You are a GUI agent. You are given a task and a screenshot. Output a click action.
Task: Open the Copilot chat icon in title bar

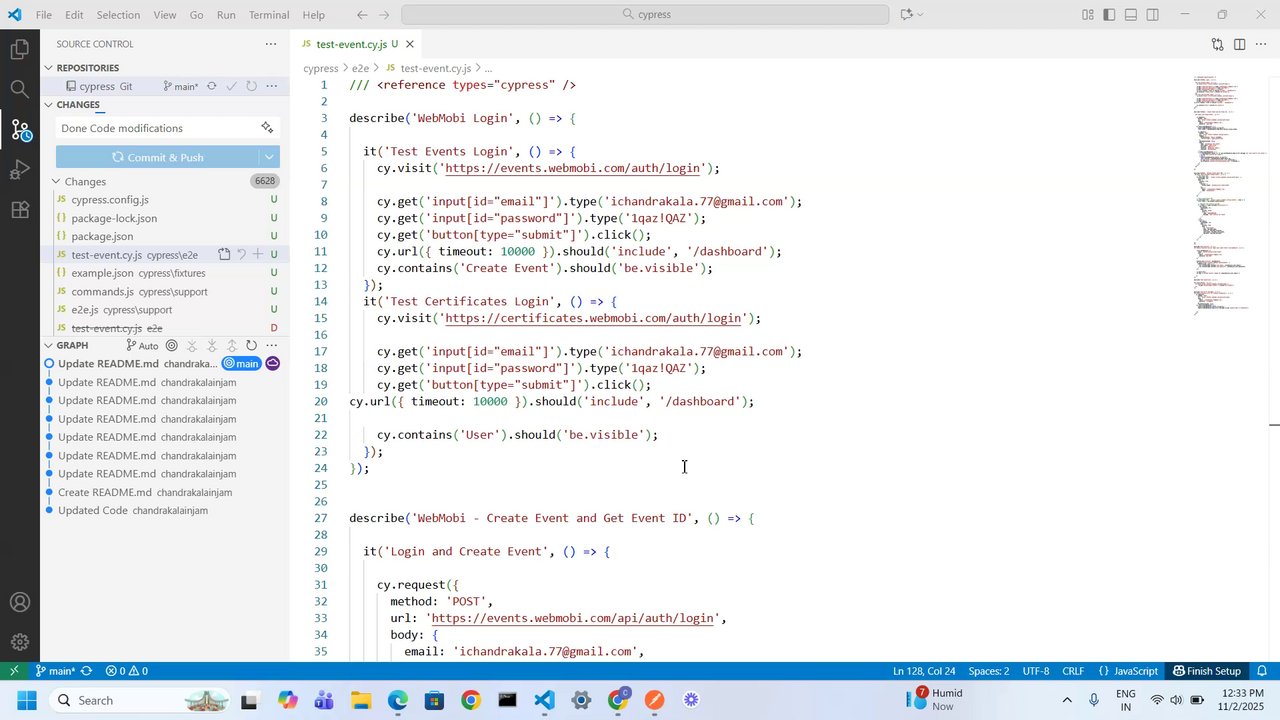click(906, 15)
